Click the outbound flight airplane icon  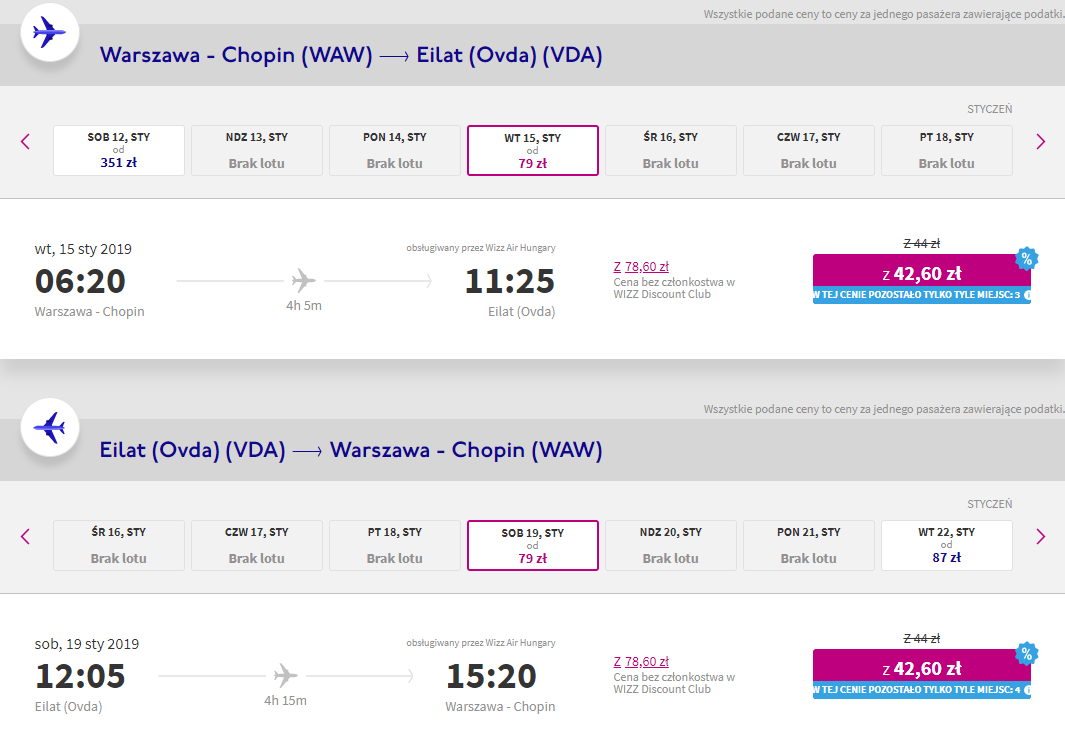coord(50,32)
